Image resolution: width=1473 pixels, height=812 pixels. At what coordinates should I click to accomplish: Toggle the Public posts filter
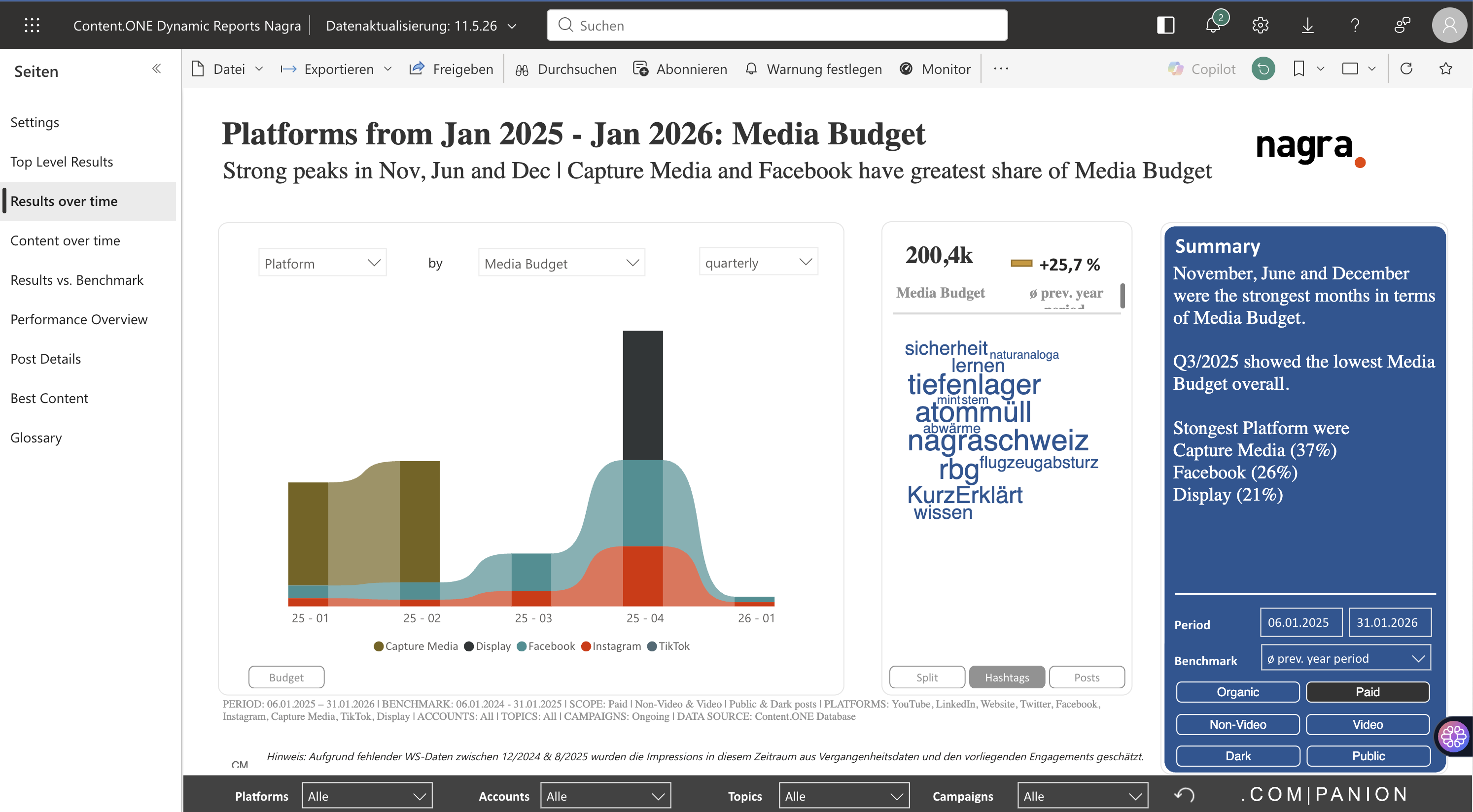click(1368, 756)
